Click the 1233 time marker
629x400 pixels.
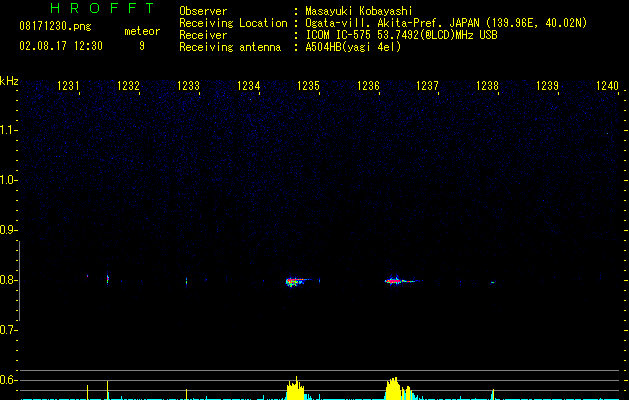pyautogui.click(x=189, y=86)
